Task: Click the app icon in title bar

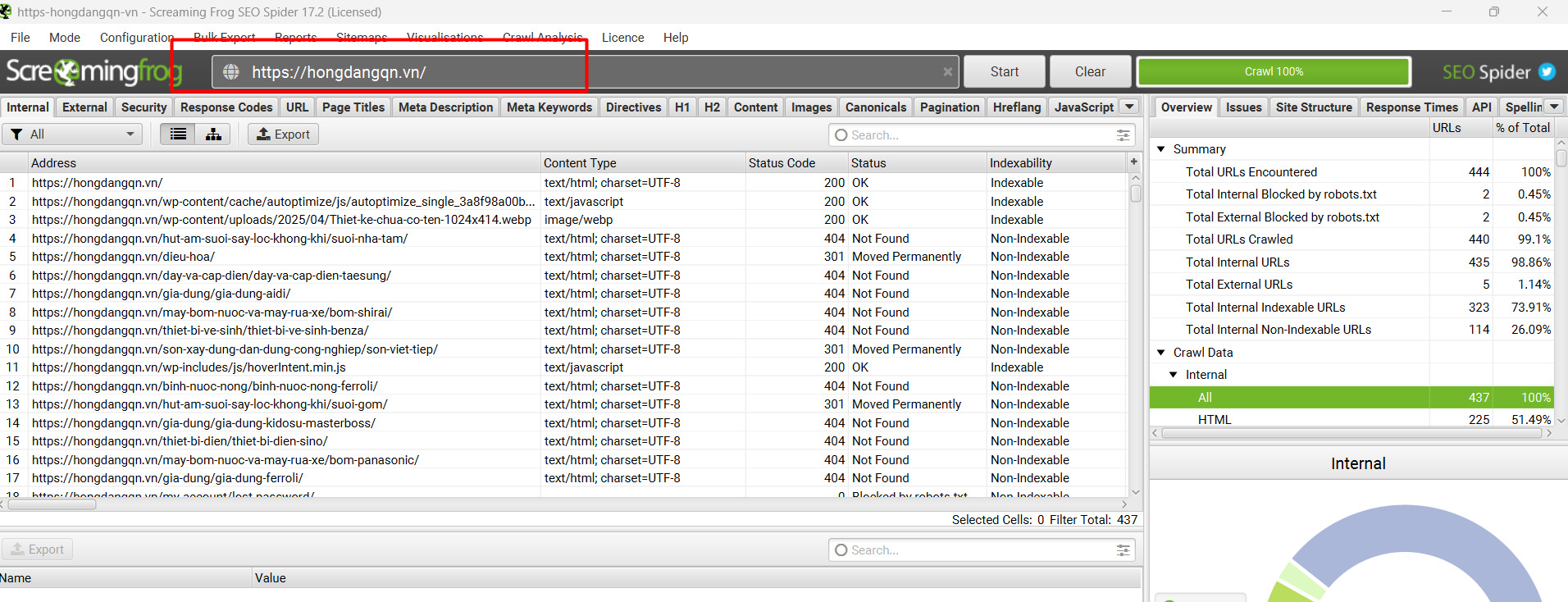Action: (6, 11)
